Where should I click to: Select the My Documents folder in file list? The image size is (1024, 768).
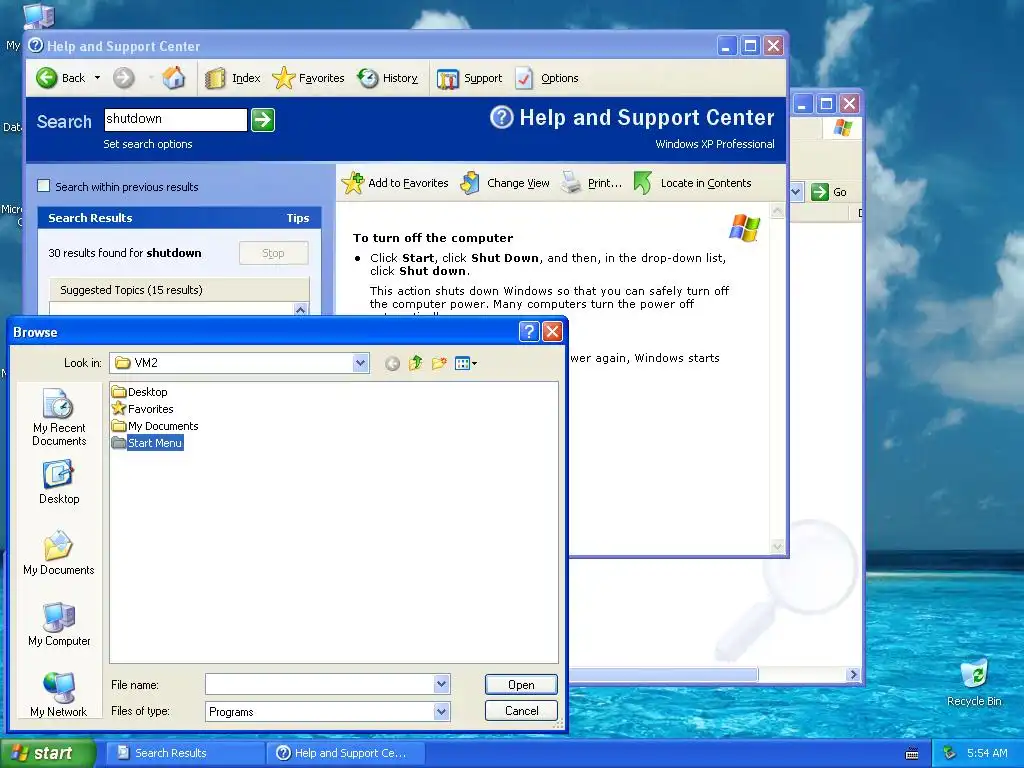(155, 426)
